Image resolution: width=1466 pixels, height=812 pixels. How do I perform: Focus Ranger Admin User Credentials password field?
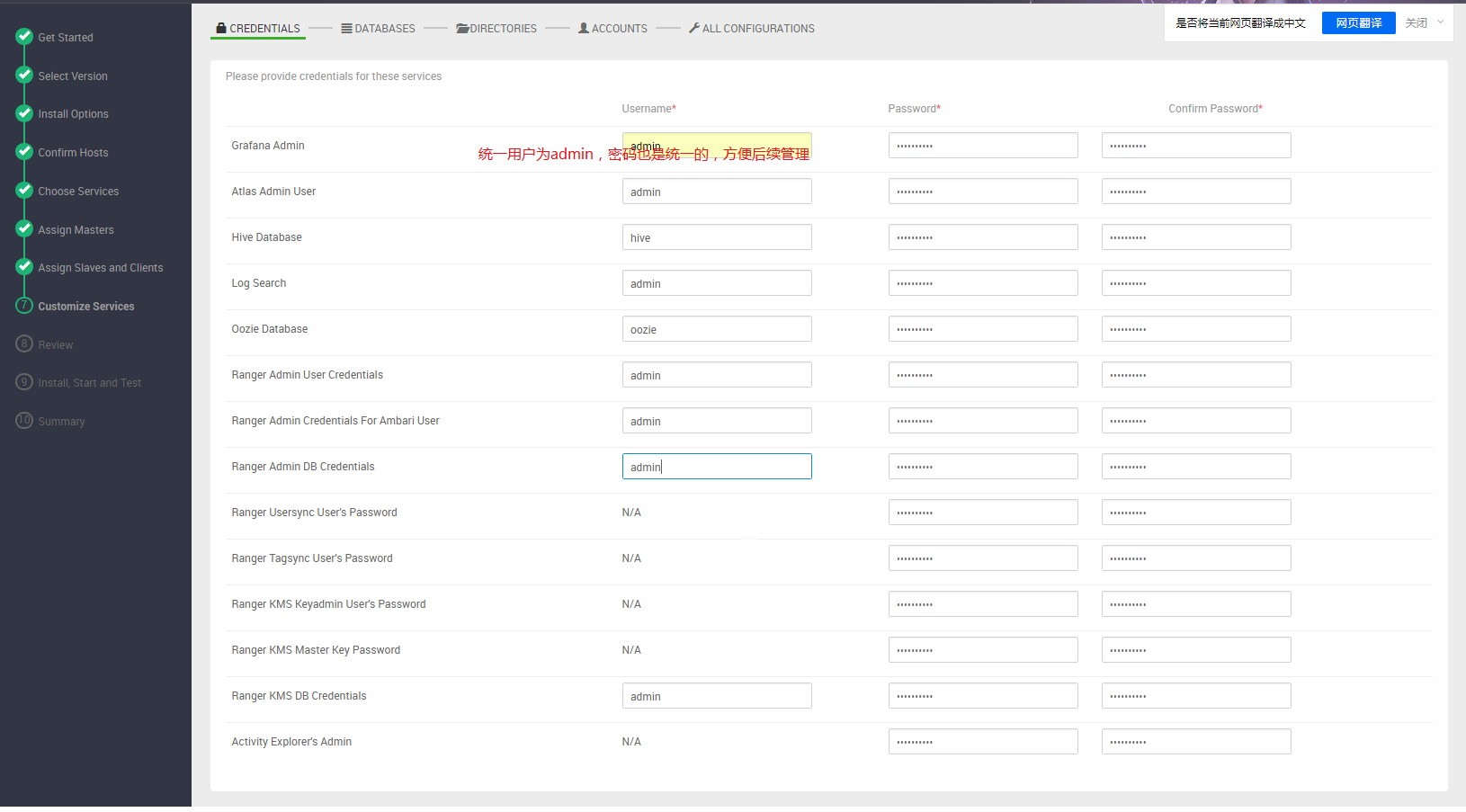coord(983,375)
